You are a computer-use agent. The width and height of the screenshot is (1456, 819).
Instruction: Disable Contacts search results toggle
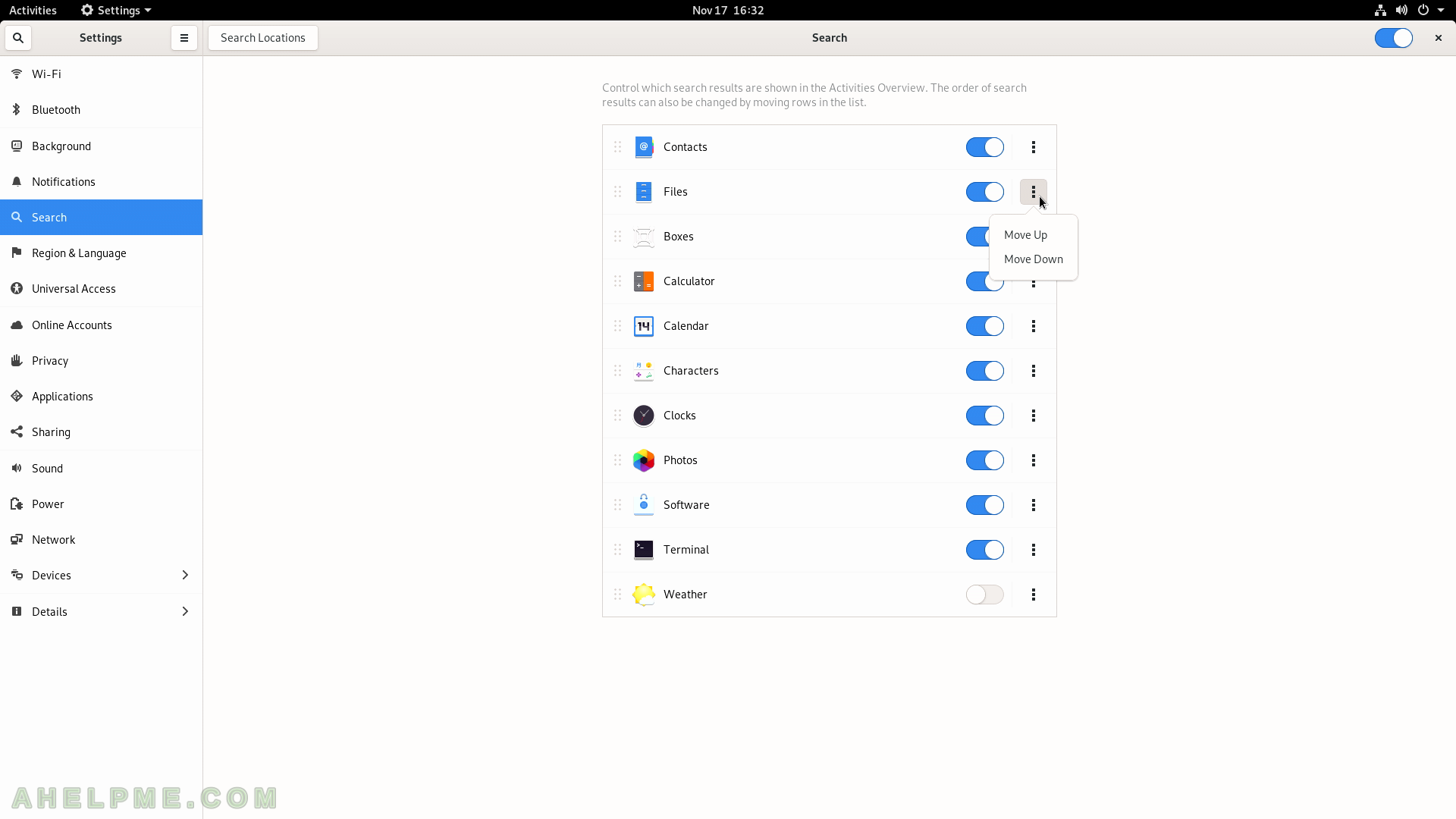[x=985, y=147]
